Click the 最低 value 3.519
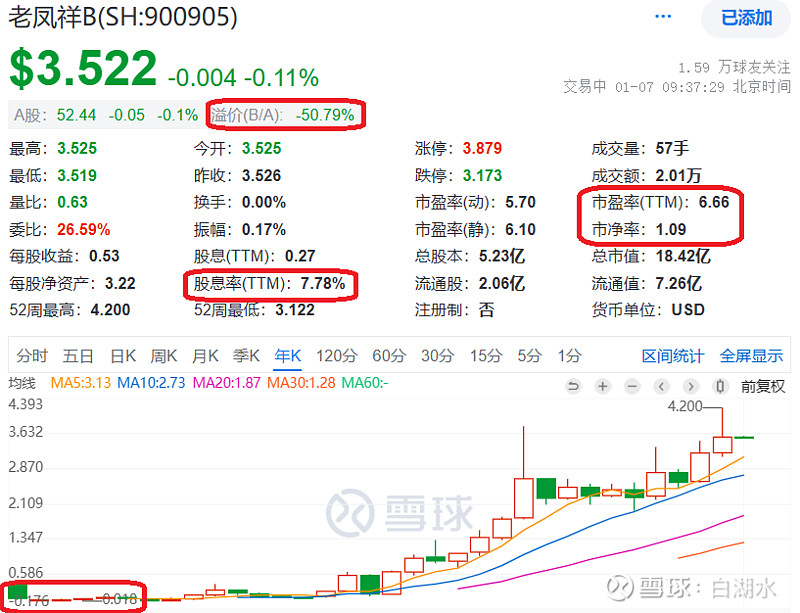Screen dimensions: 800x613 coord(77,176)
